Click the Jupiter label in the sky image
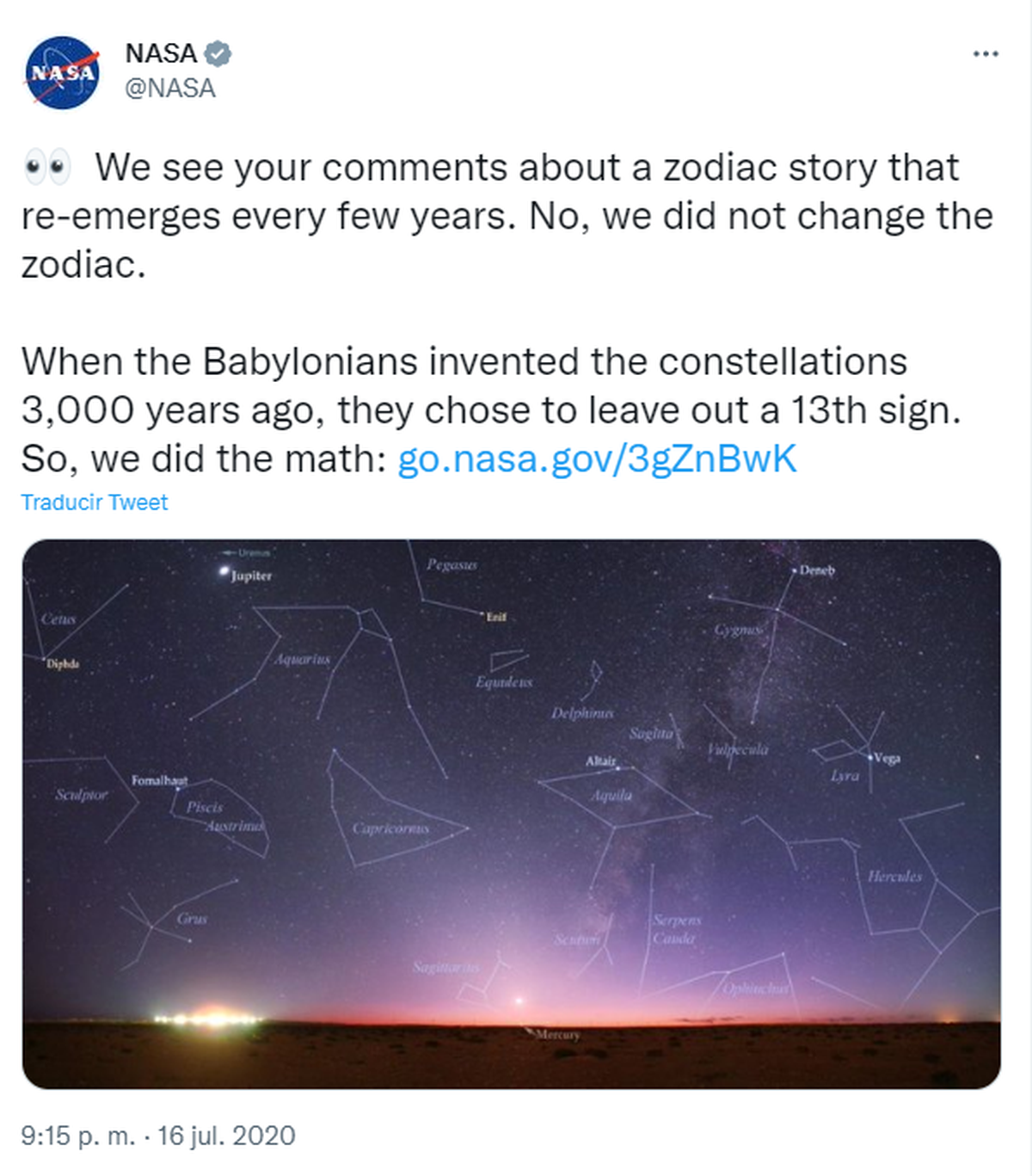1032x1176 pixels. [250, 576]
